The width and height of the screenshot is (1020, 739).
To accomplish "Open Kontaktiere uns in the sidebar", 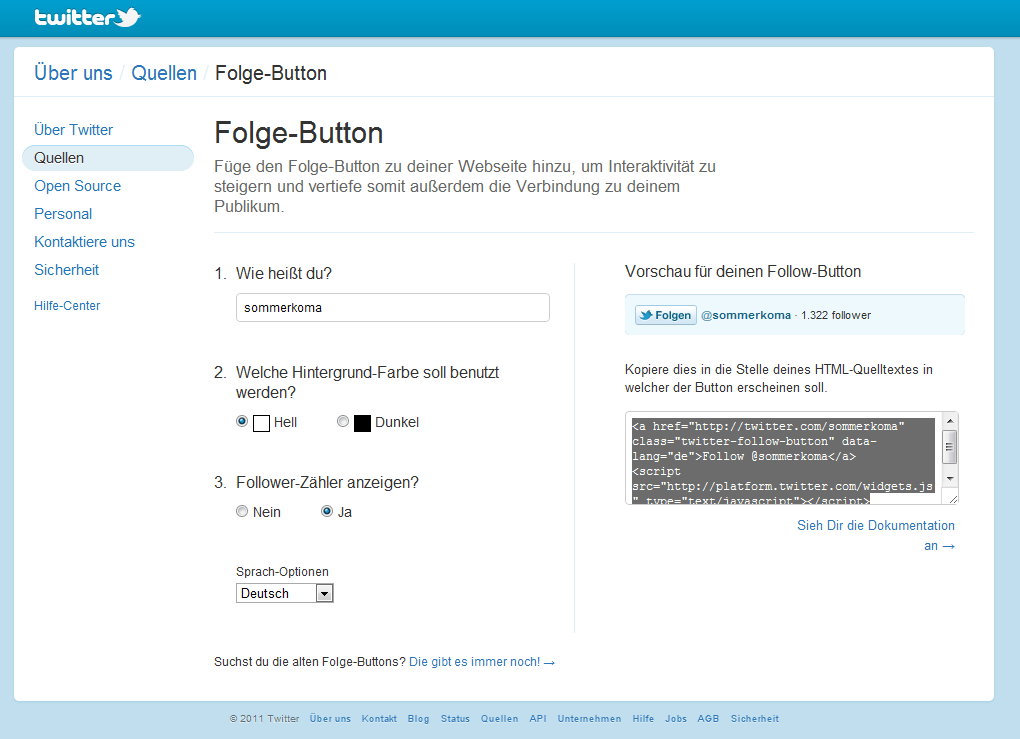I will [x=85, y=242].
